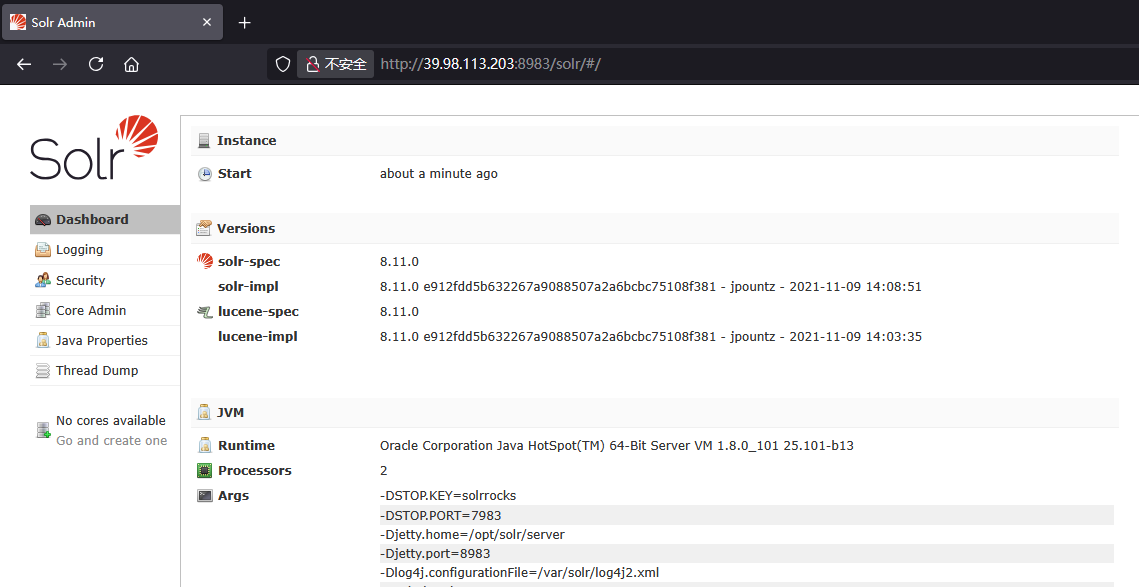Click the Dashboard gauge icon
This screenshot has width=1139, height=587.
click(43, 220)
